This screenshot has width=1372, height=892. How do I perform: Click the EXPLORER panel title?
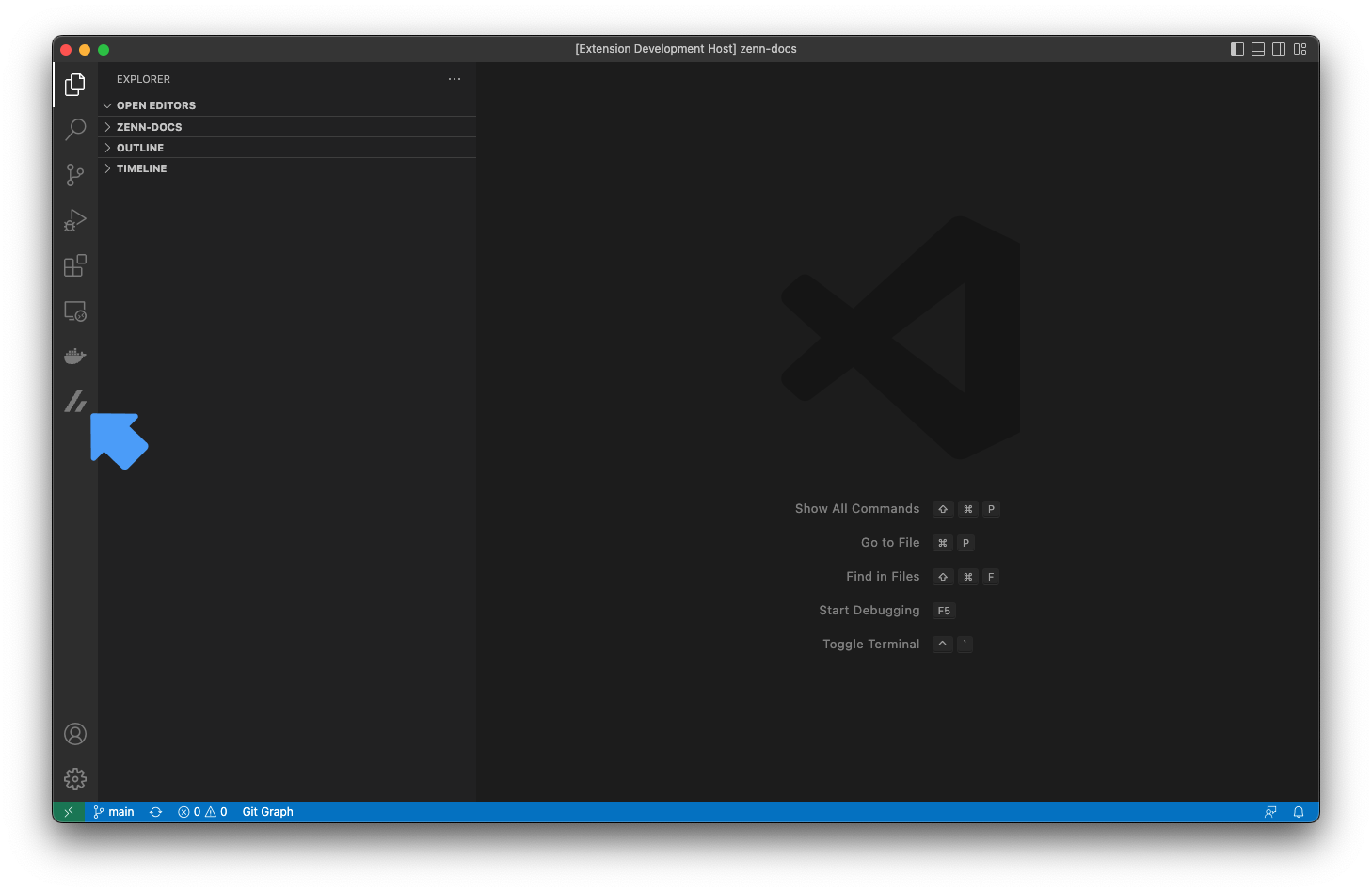tap(143, 79)
